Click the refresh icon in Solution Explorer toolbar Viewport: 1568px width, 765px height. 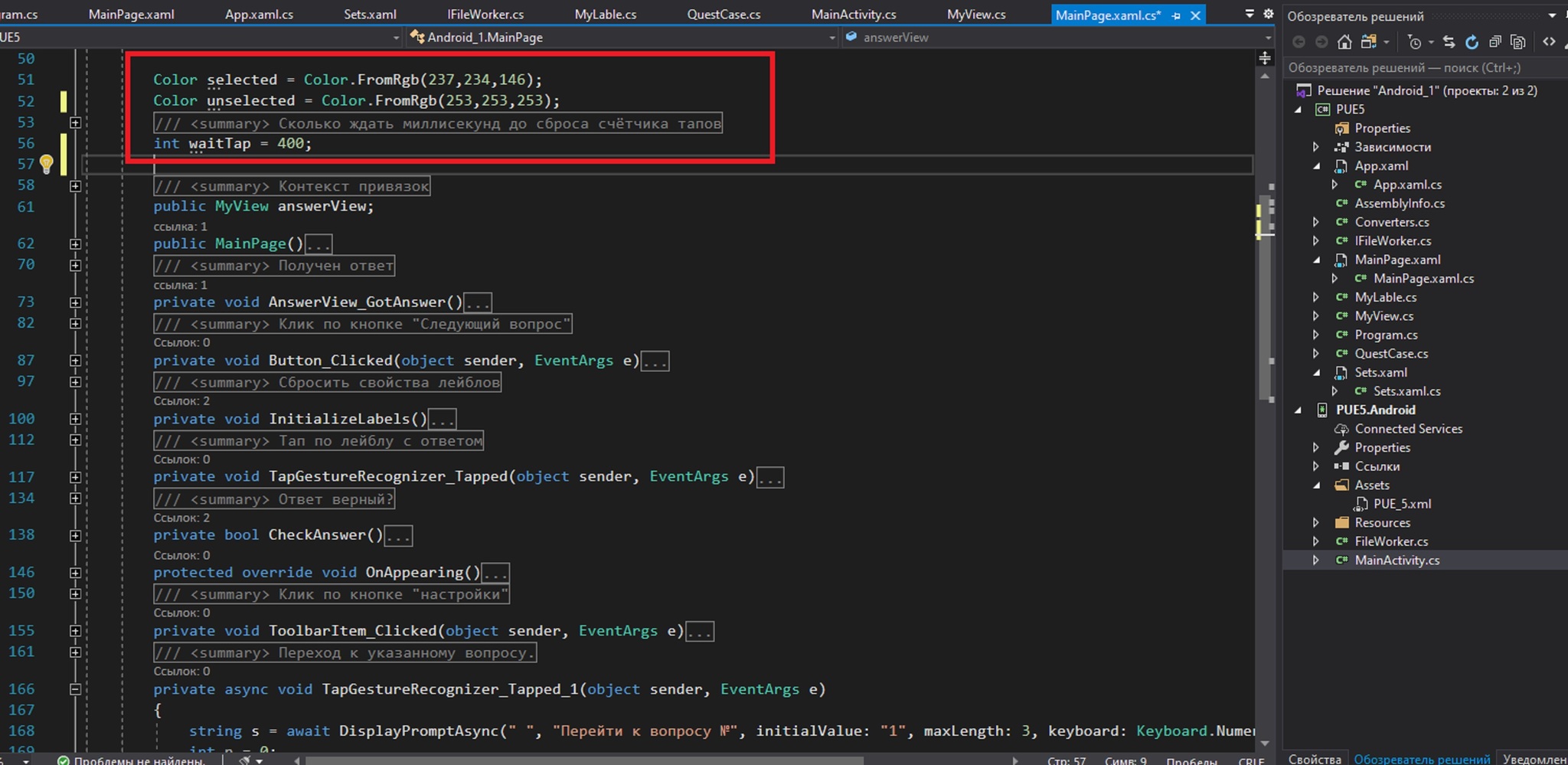(1472, 42)
